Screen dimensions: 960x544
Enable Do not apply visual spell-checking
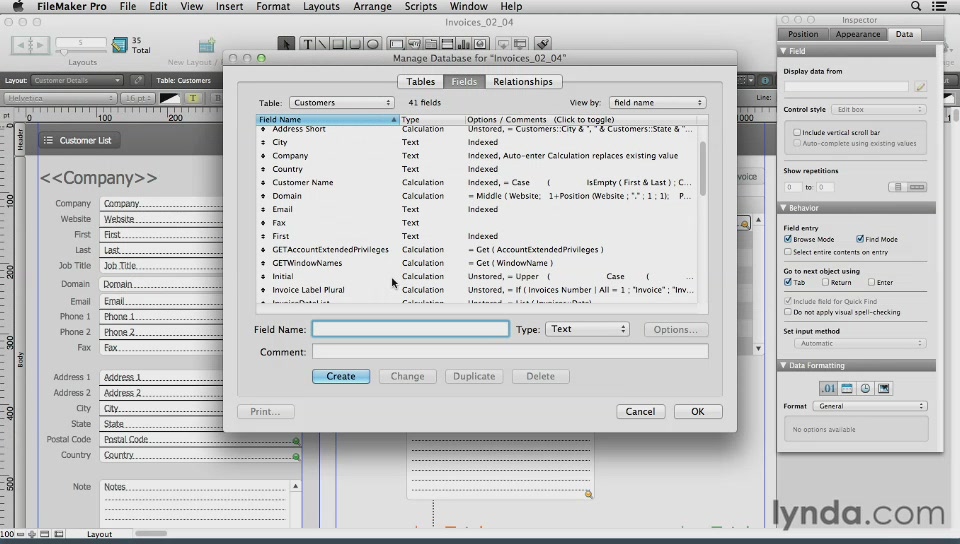(x=788, y=312)
